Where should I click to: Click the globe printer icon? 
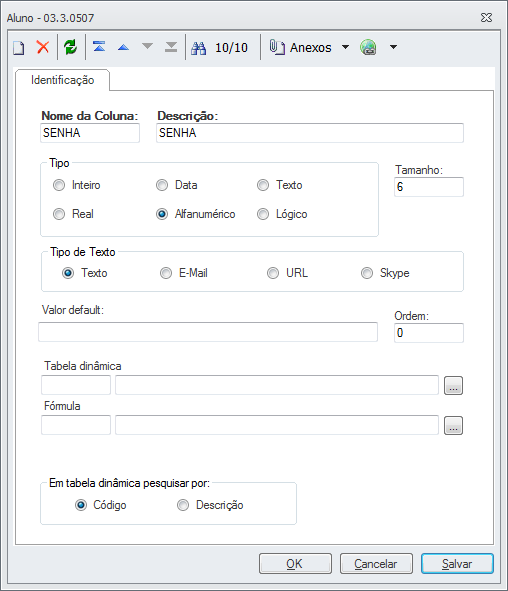(368, 47)
